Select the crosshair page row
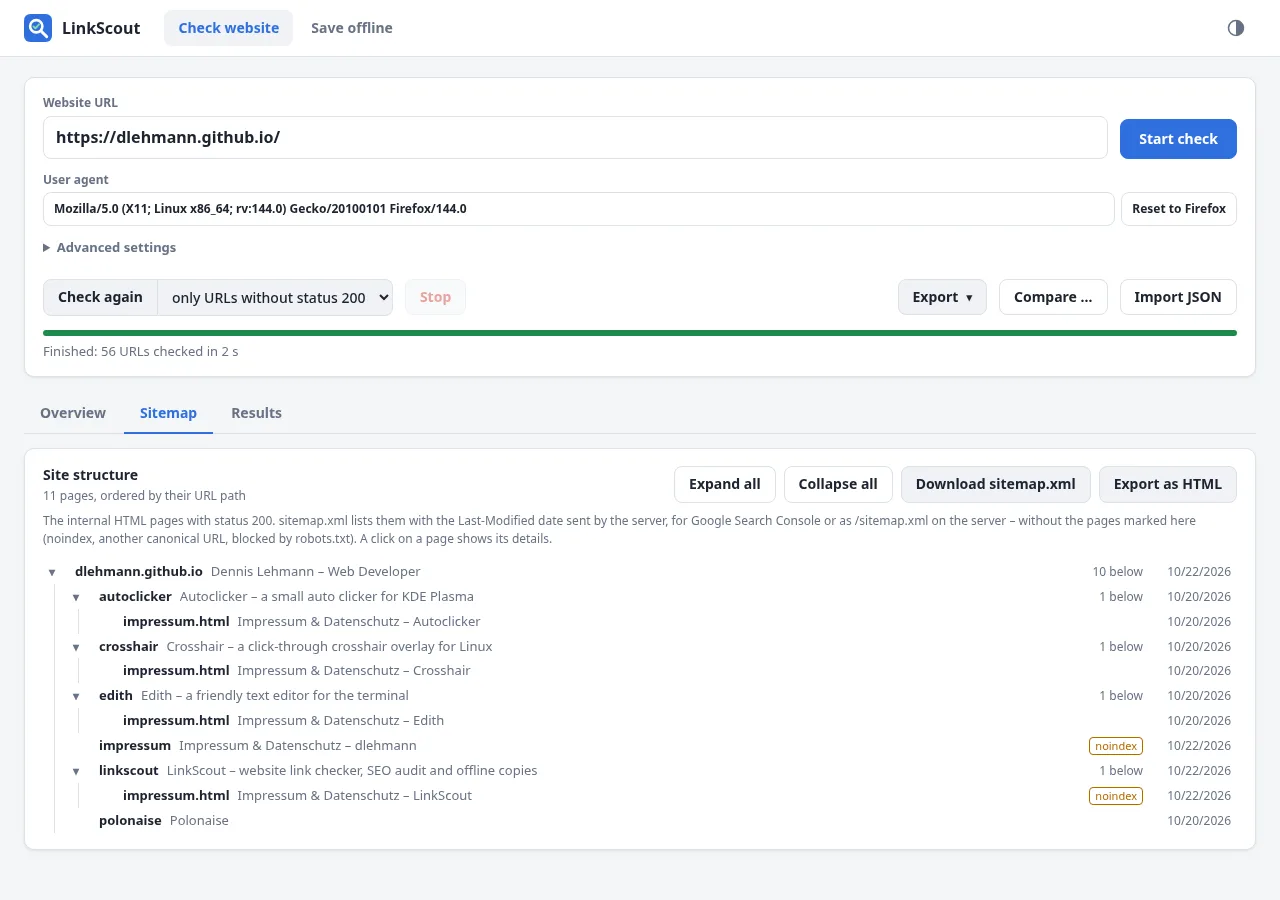This screenshot has width=1280, height=900. [x=652, y=646]
